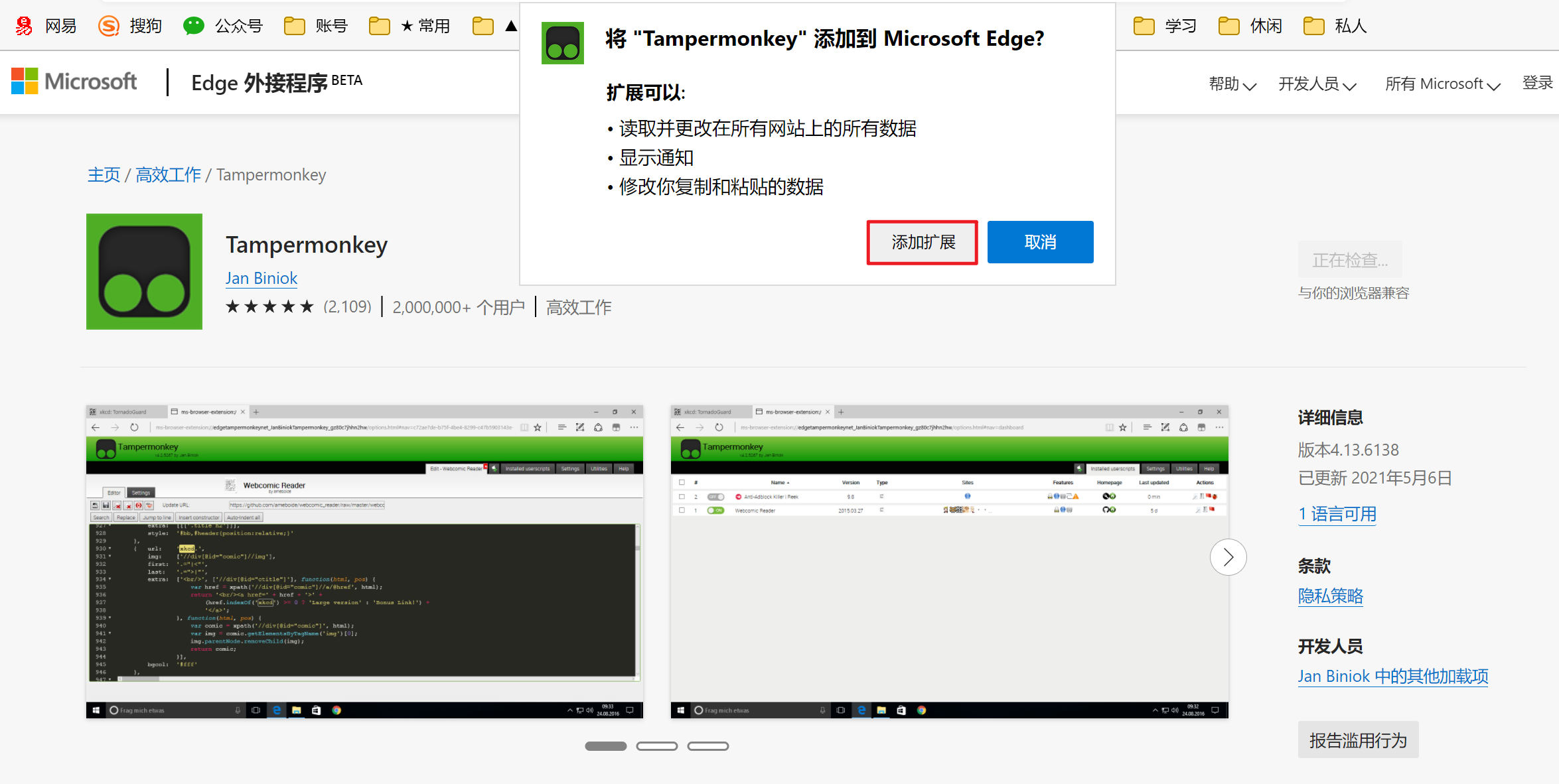Screen dimensions: 1559x784
Task: Expand the 帮助 dropdown menu
Action: 1232,84
